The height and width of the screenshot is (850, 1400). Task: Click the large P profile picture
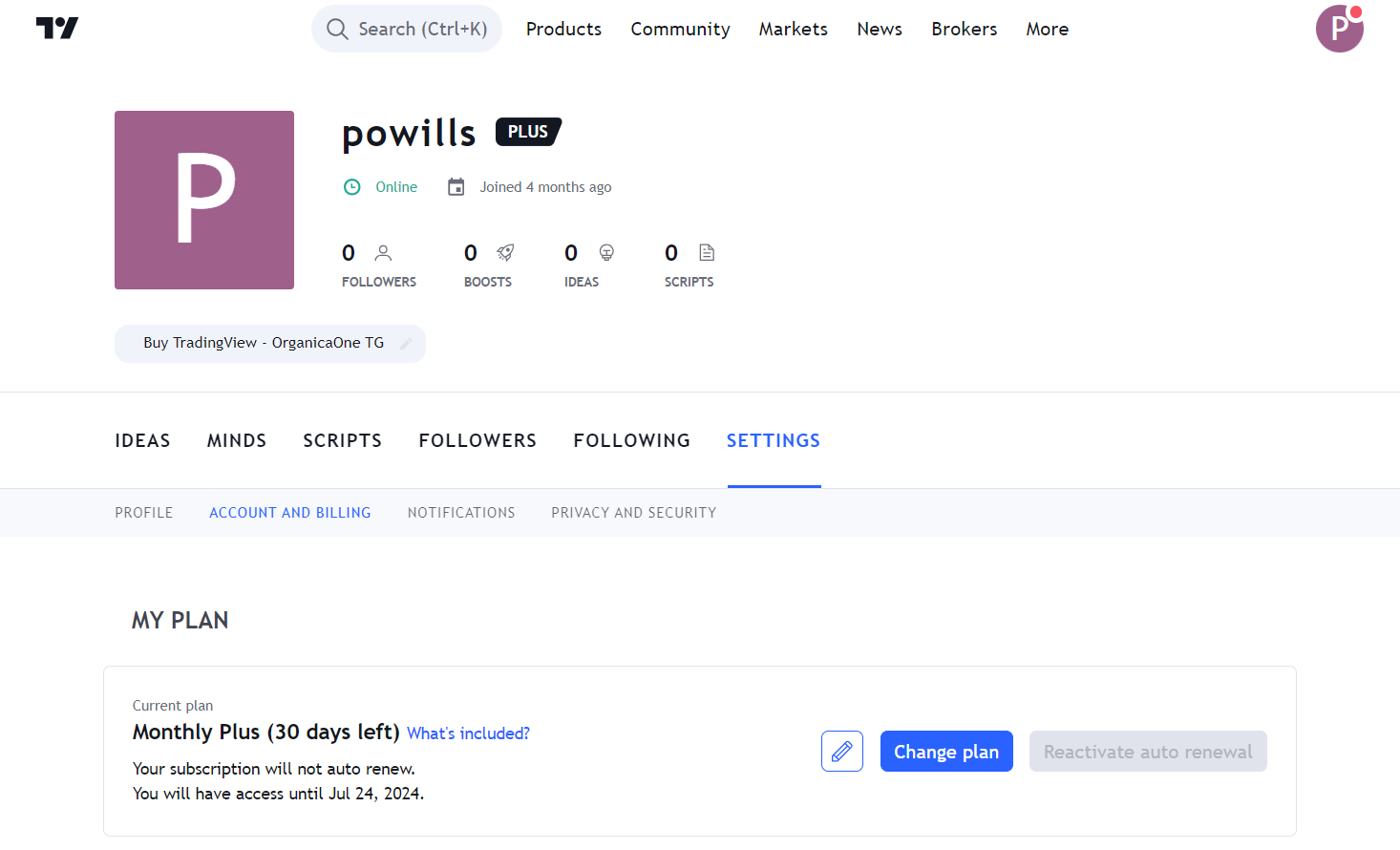(204, 200)
